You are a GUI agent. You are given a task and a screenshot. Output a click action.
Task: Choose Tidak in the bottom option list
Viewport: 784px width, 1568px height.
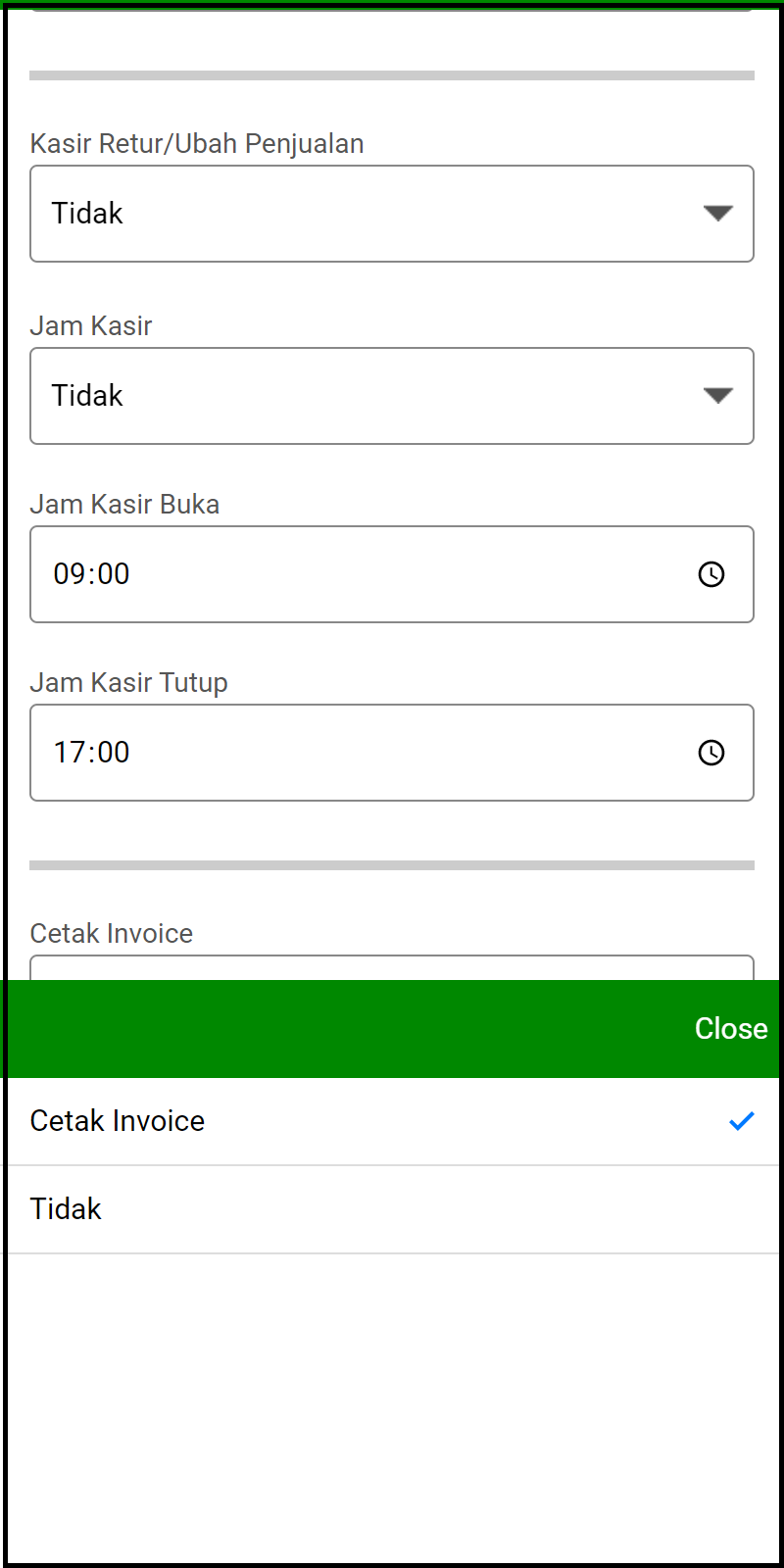click(66, 1209)
